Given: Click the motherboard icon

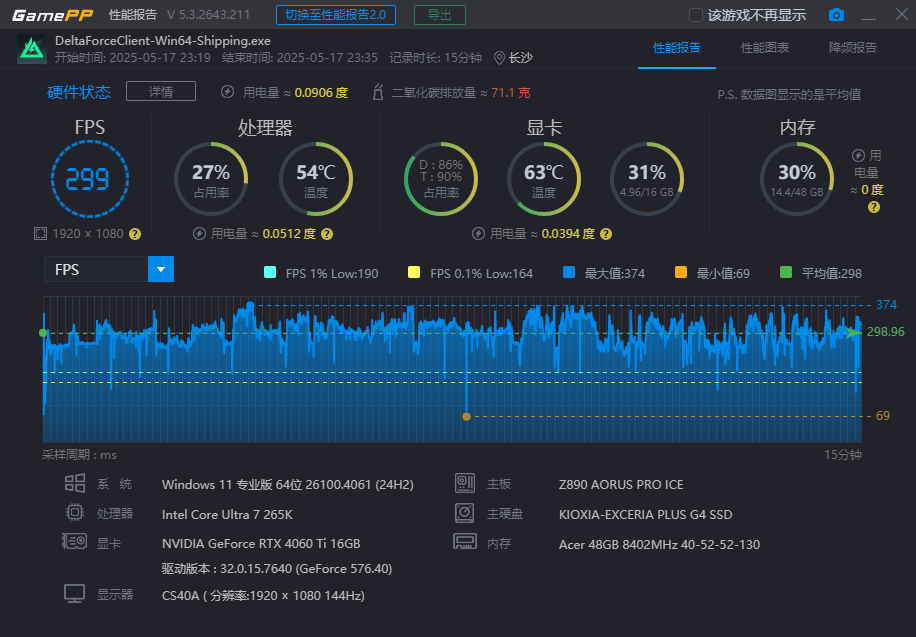Looking at the screenshot, I should [x=465, y=483].
